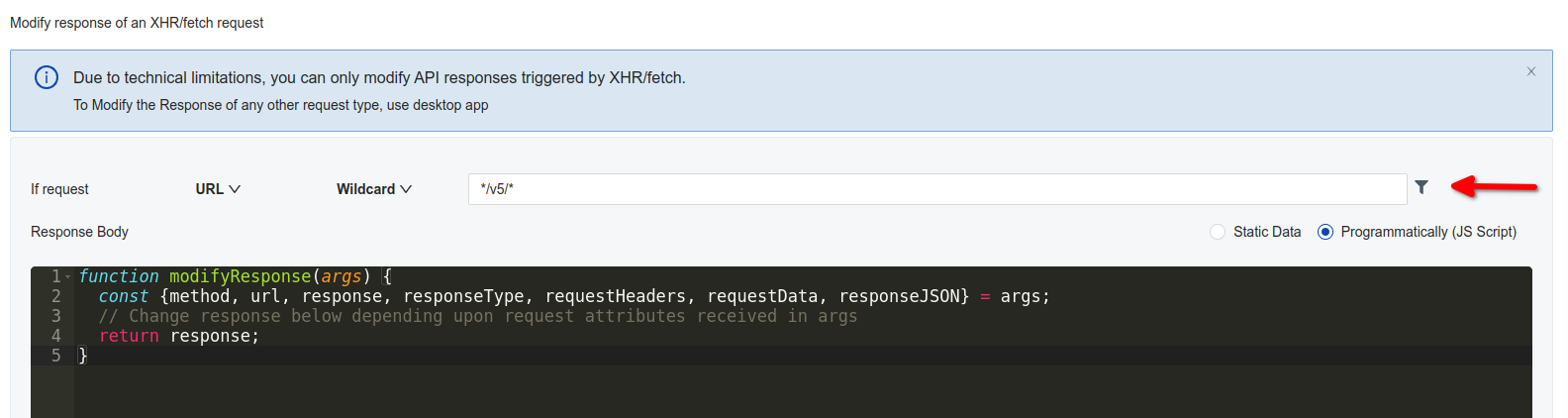The height and width of the screenshot is (418, 1568).
Task: Click line number 3 in editor gutter
Action: pos(56,316)
